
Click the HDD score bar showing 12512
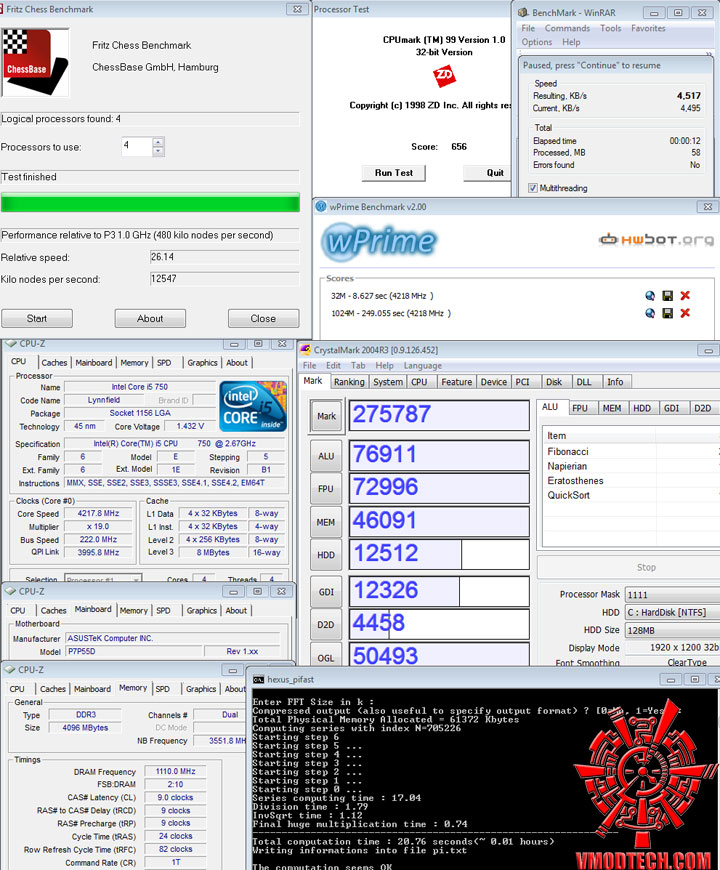tap(439, 554)
